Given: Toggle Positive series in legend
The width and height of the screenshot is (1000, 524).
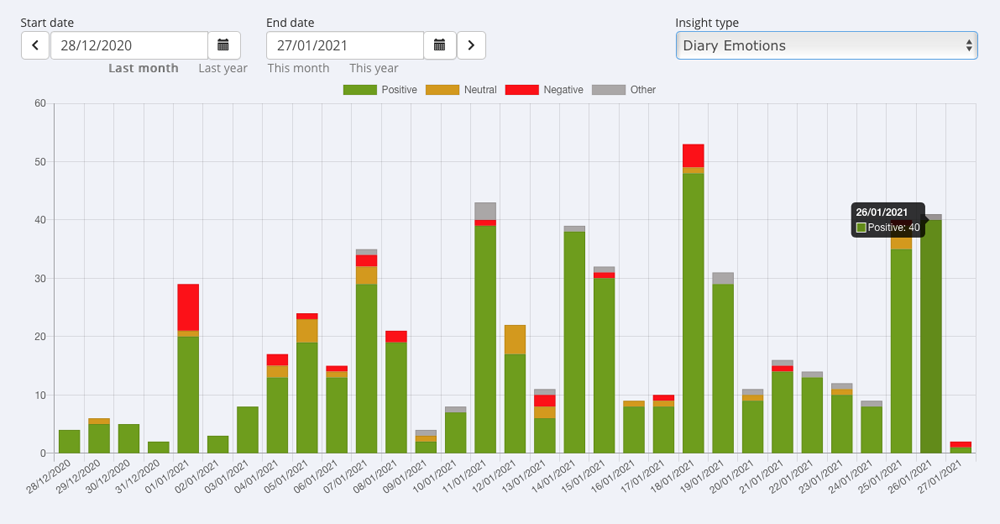Looking at the screenshot, I should pyautogui.click(x=380, y=90).
